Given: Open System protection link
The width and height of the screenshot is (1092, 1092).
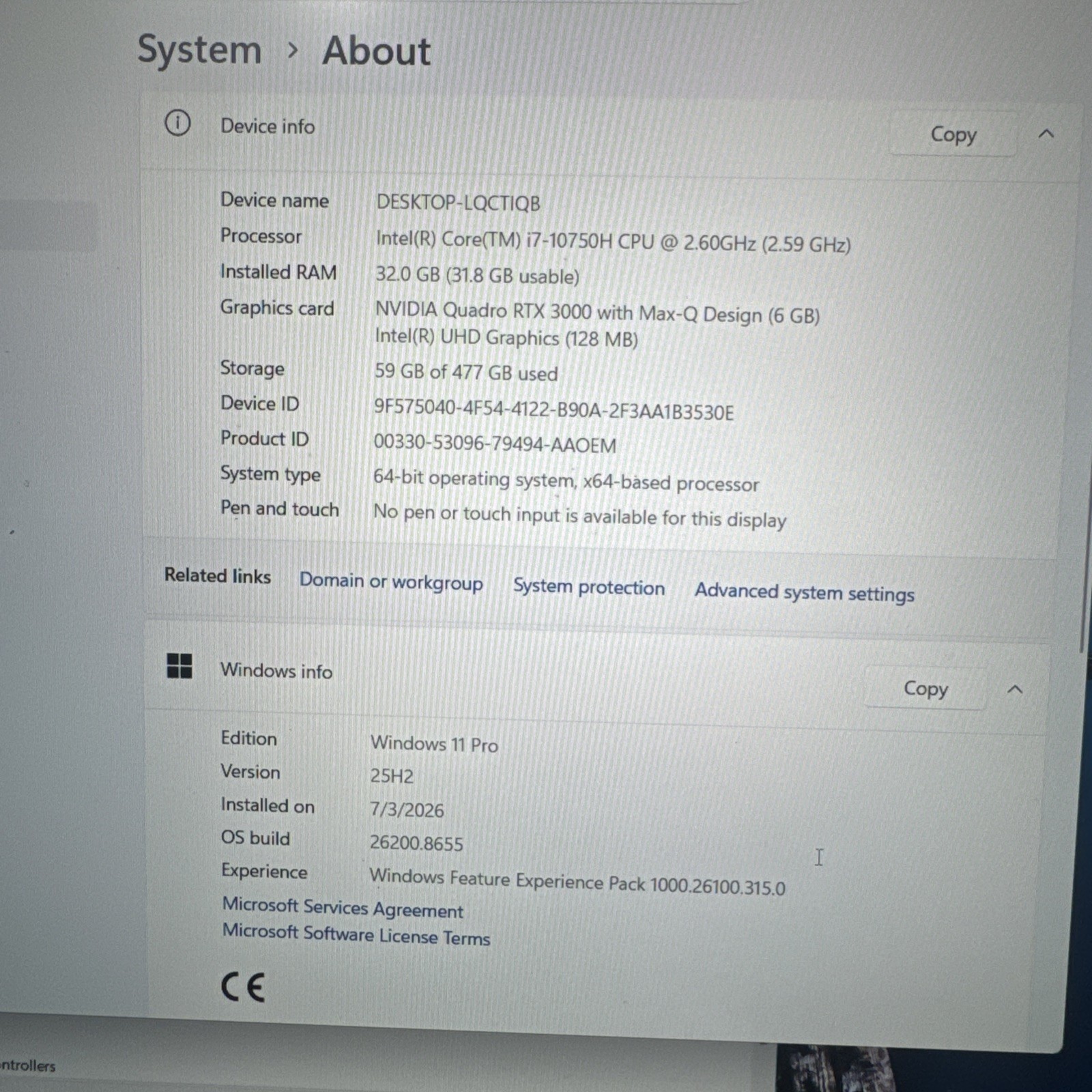Looking at the screenshot, I should [x=589, y=587].
